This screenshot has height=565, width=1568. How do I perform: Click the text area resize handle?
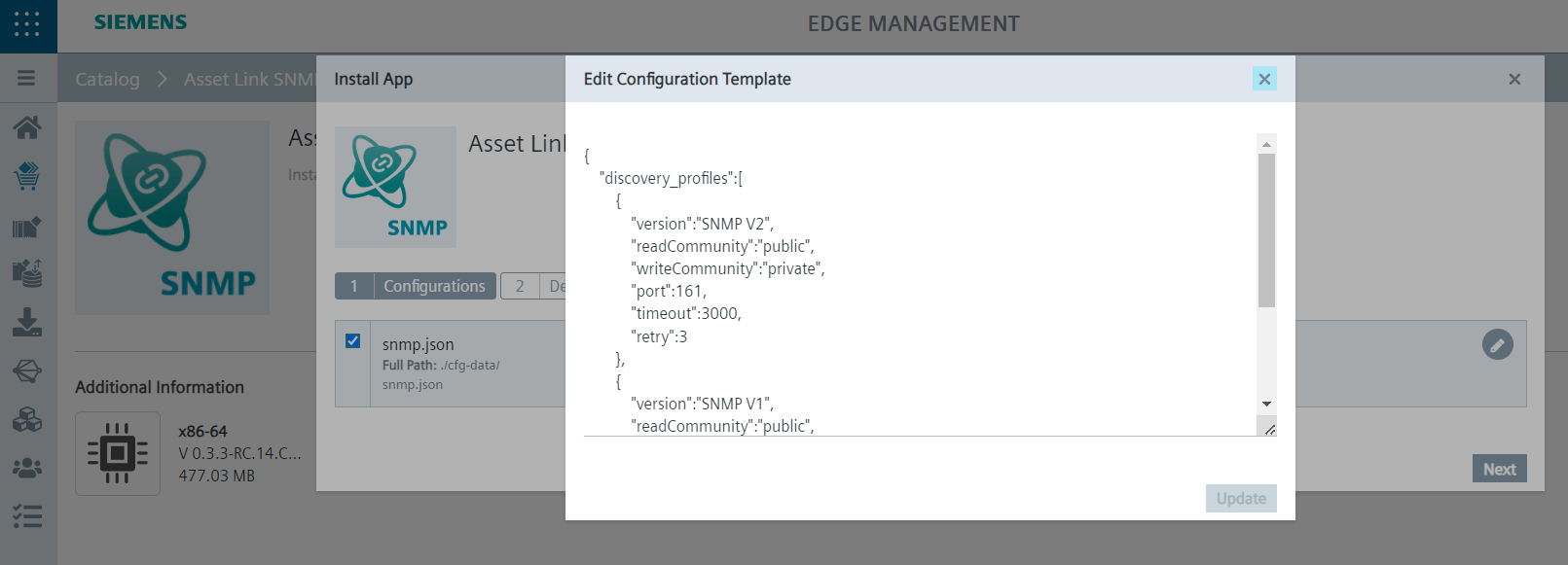click(x=1269, y=428)
